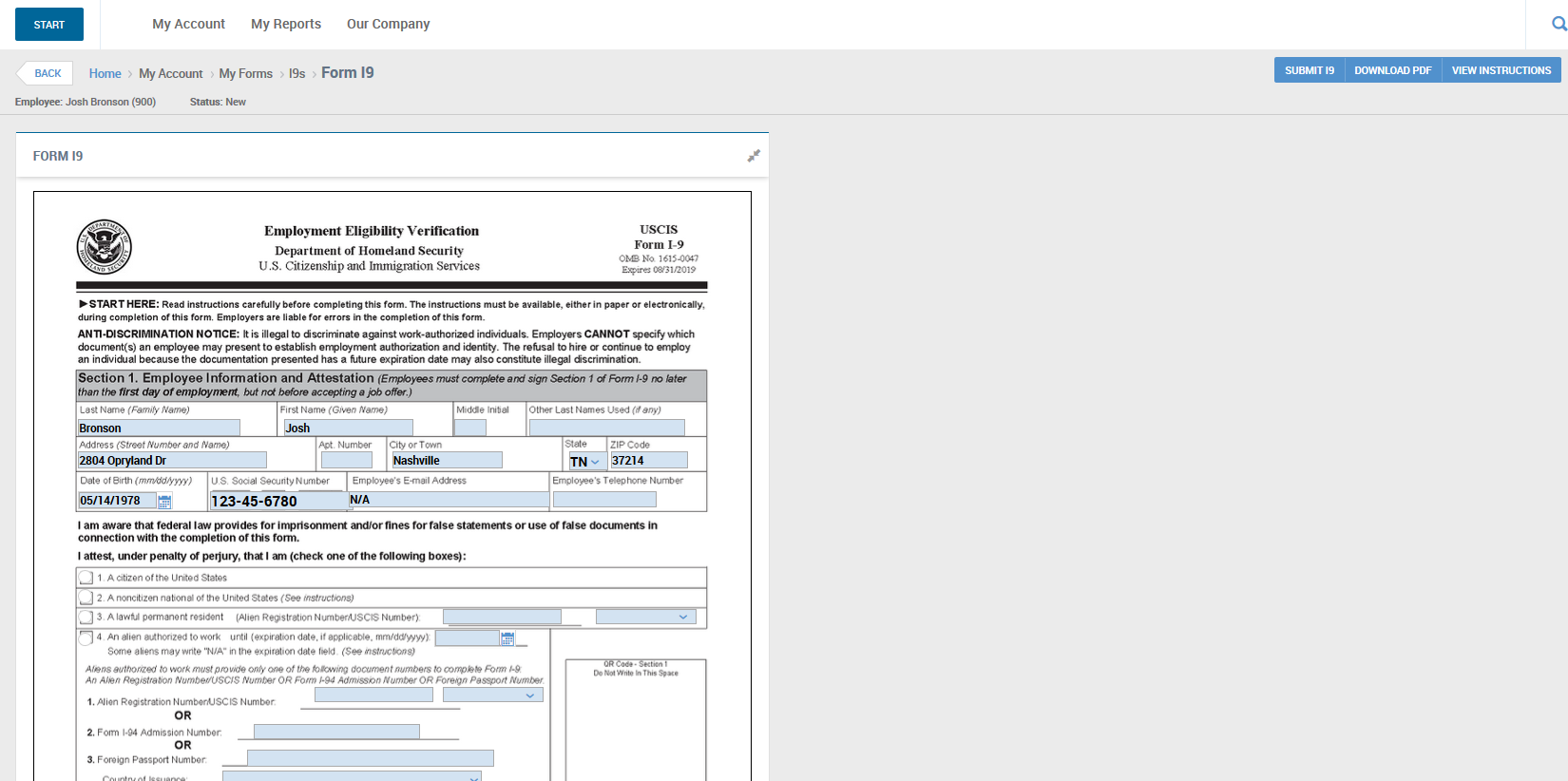Open the dropdown beside lawful permanent resident number
Viewport: 1568px width, 781px height.
pyautogui.click(x=646, y=617)
